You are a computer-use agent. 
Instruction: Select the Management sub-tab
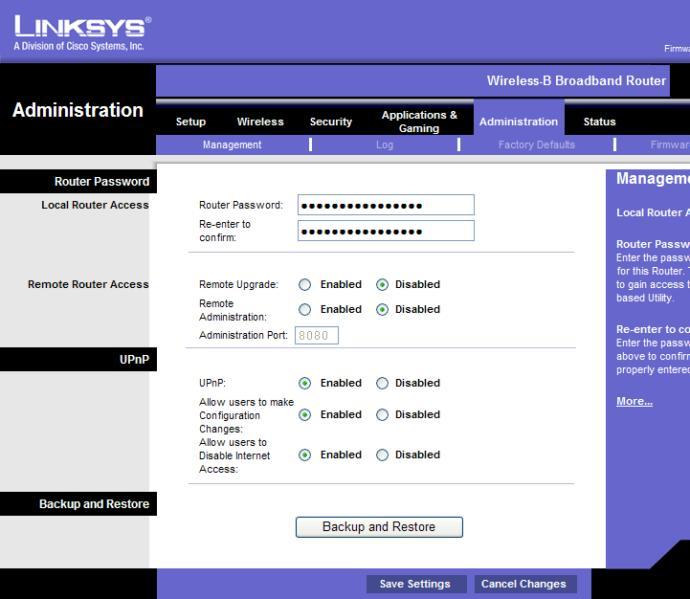(232, 145)
